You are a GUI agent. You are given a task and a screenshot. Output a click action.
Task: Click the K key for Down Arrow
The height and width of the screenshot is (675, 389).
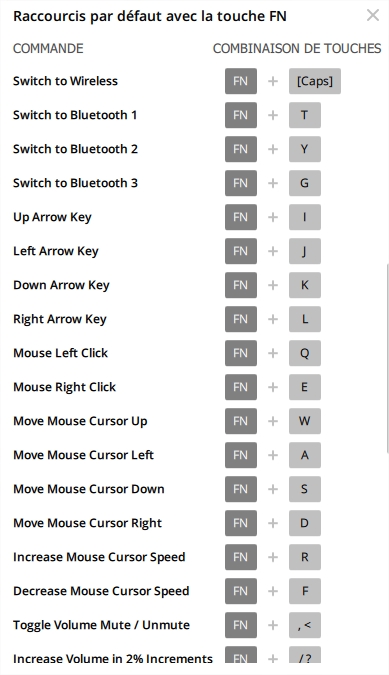click(x=305, y=285)
